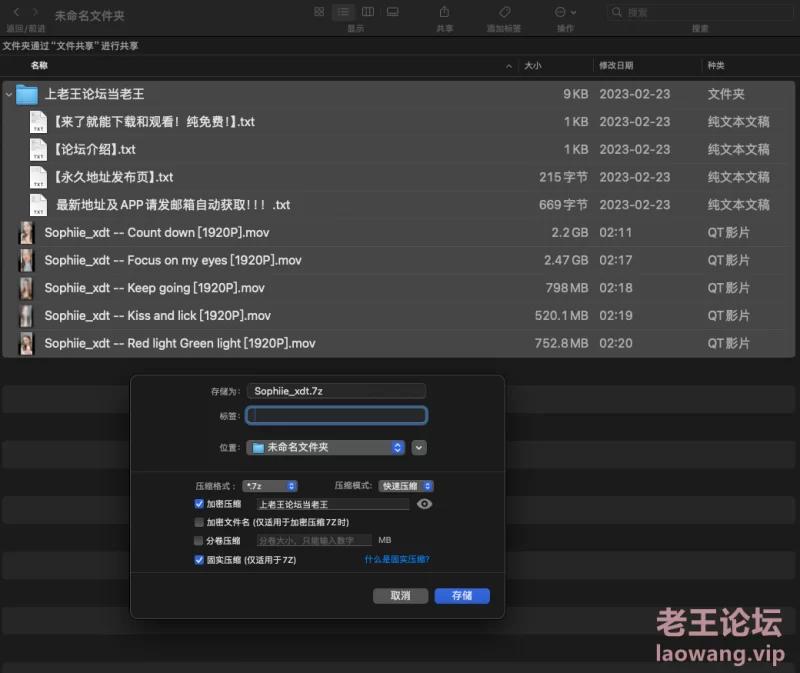The image size is (800, 673).
Task: Open the 压缩格式 *.7z dropdown
Action: coord(270,486)
